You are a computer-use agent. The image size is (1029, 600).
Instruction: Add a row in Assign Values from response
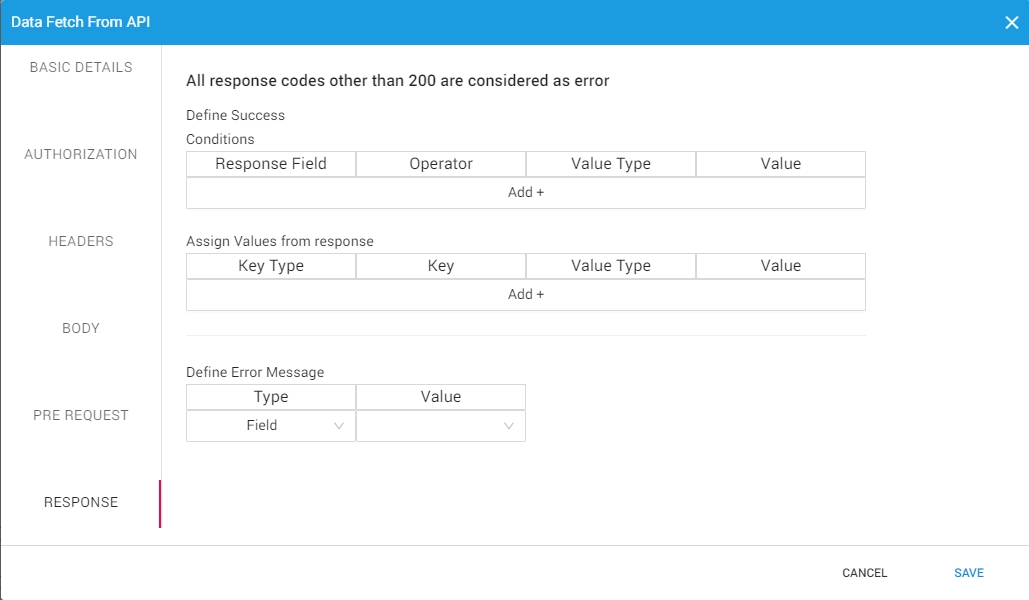point(526,294)
